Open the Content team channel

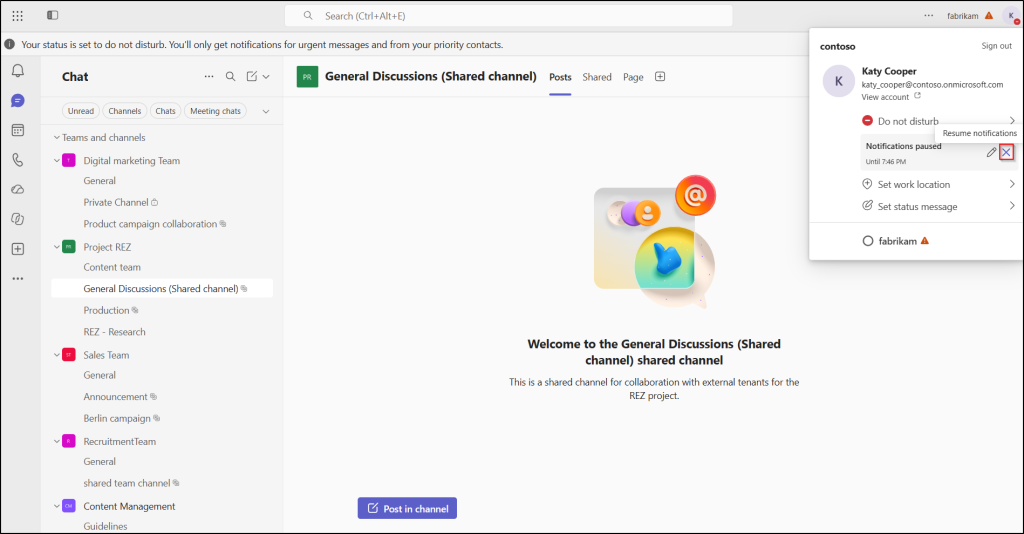click(x=112, y=267)
